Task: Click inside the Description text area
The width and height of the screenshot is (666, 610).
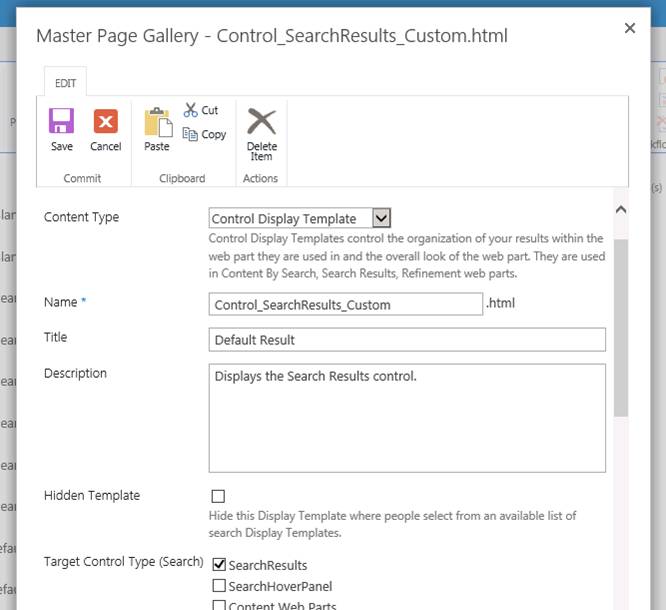Action: [407, 417]
